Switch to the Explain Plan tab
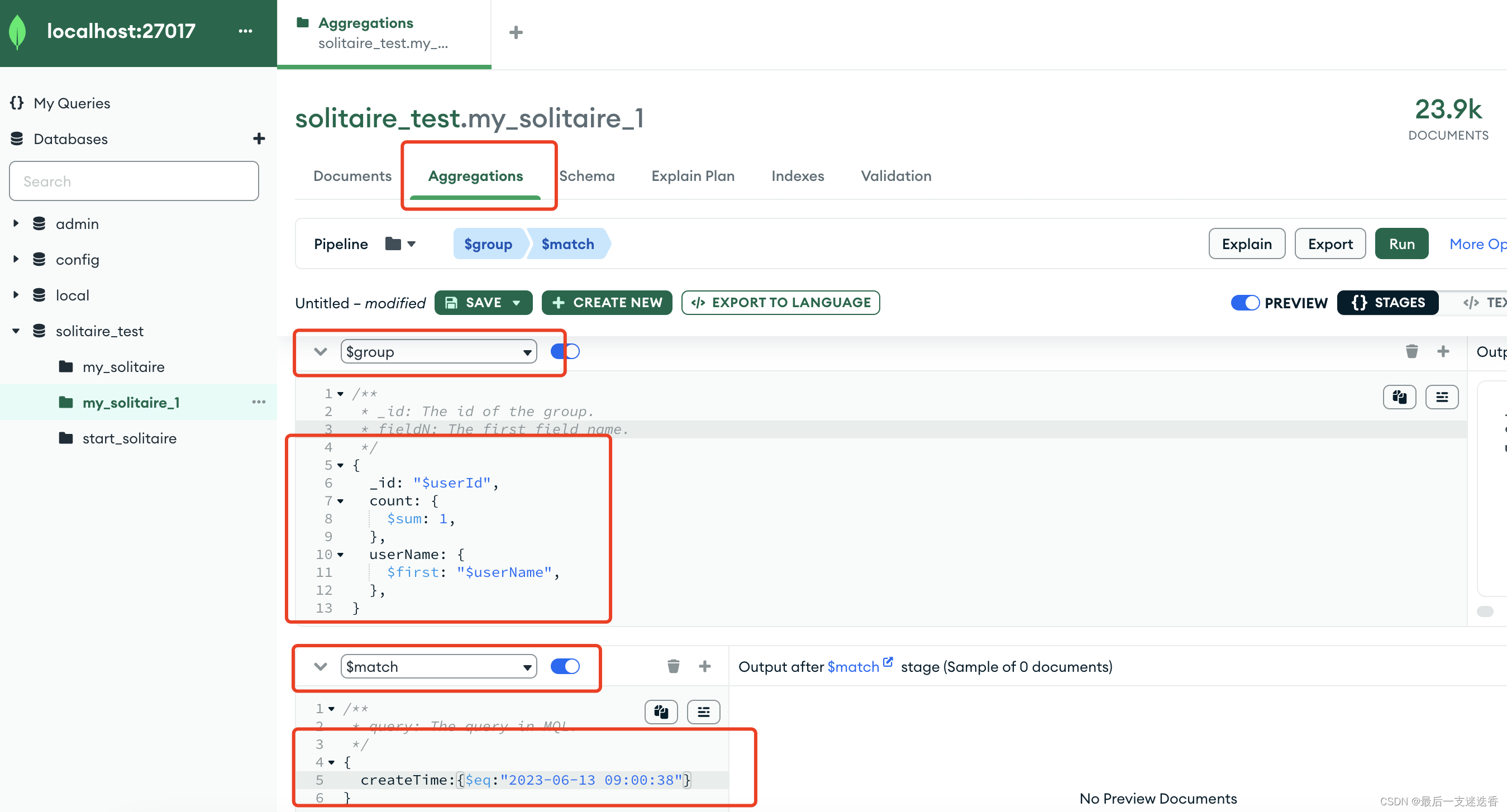Viewport: 1507px width, 812px height. coord(693,176)
